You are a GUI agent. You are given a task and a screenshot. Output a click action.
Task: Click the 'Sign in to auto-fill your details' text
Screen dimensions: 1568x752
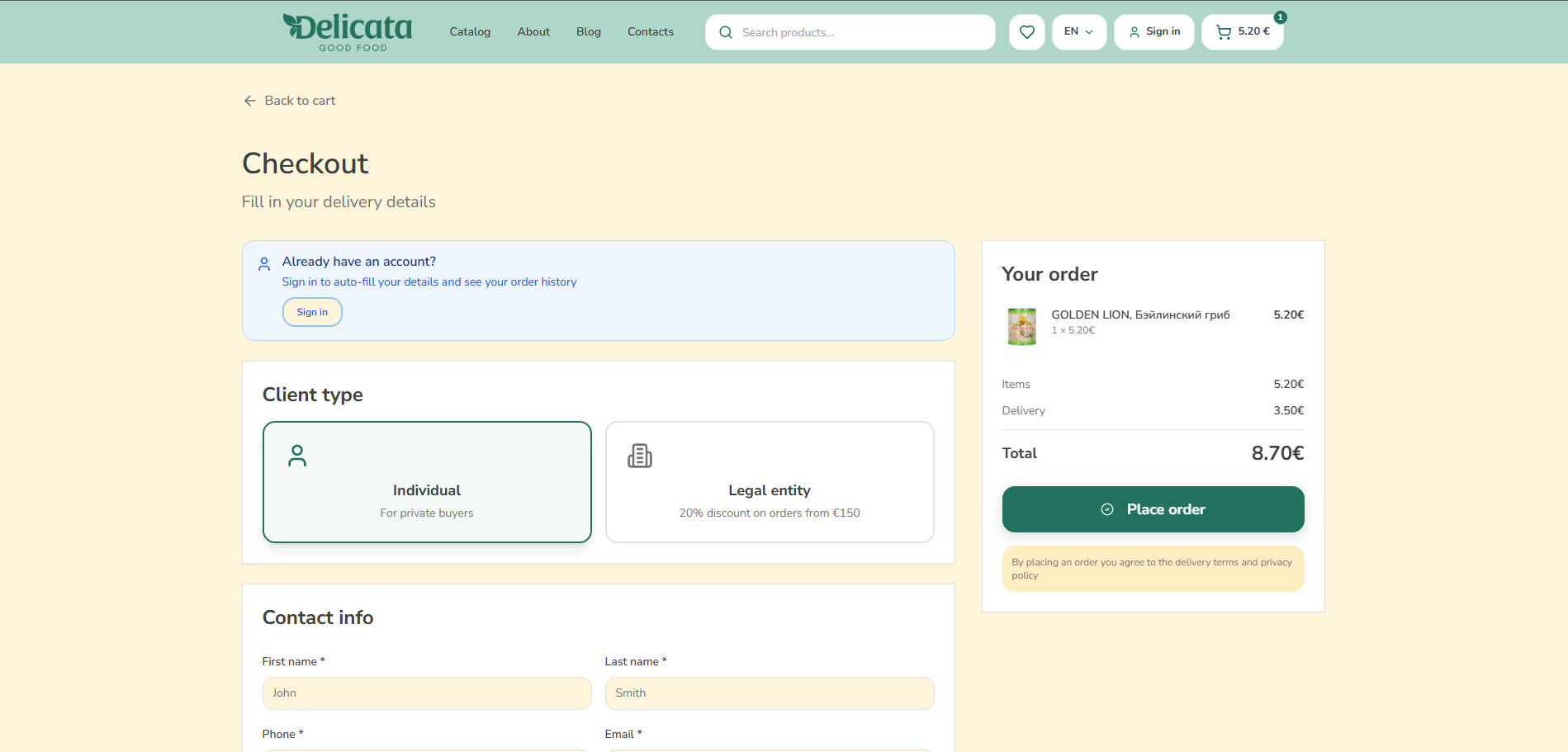pyautogui.click(x=429, y=281)
